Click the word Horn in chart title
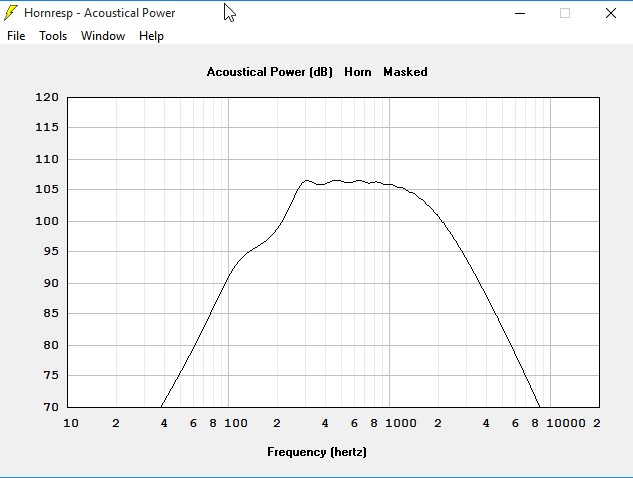The height and width of the screenshot is (478, 633). coord(358,72)
